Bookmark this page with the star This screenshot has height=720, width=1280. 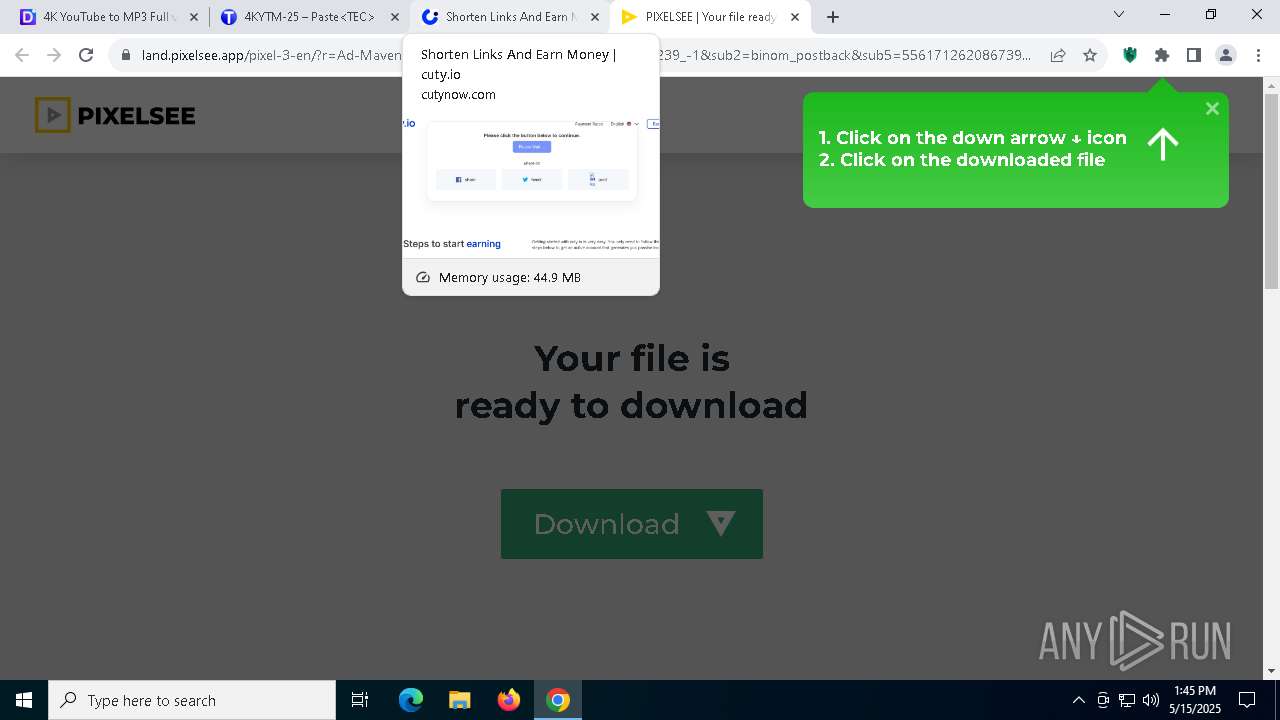(x=1090, y=56)
